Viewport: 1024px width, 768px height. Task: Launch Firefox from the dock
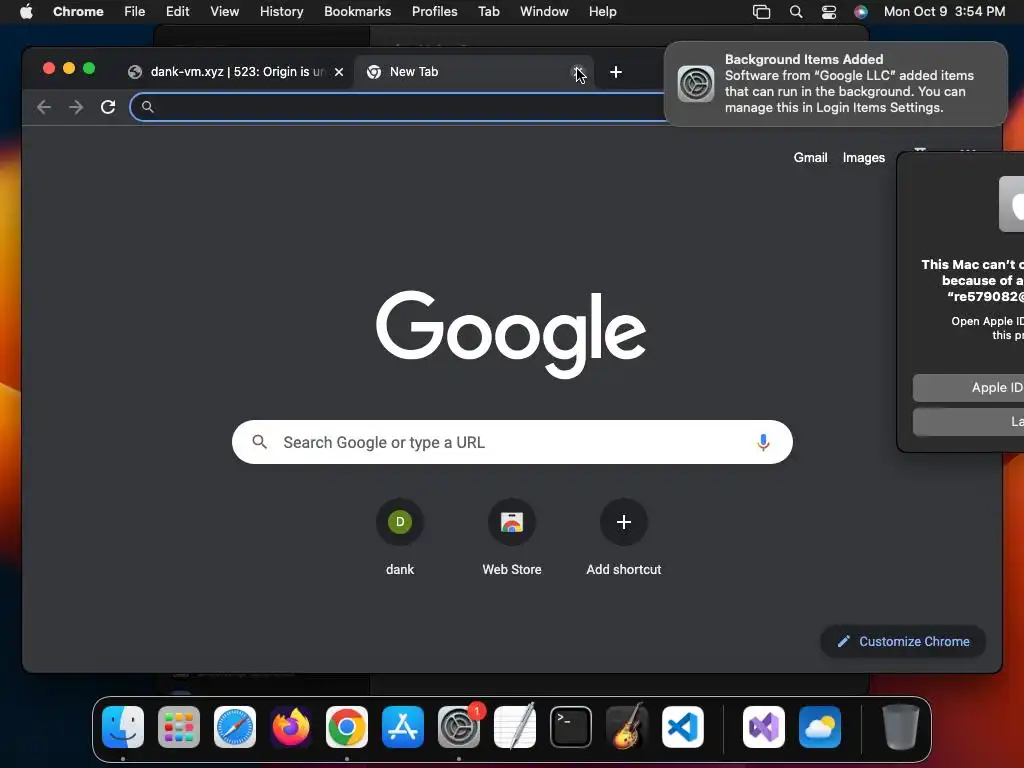pyautogui.click(x=291, y=727)
